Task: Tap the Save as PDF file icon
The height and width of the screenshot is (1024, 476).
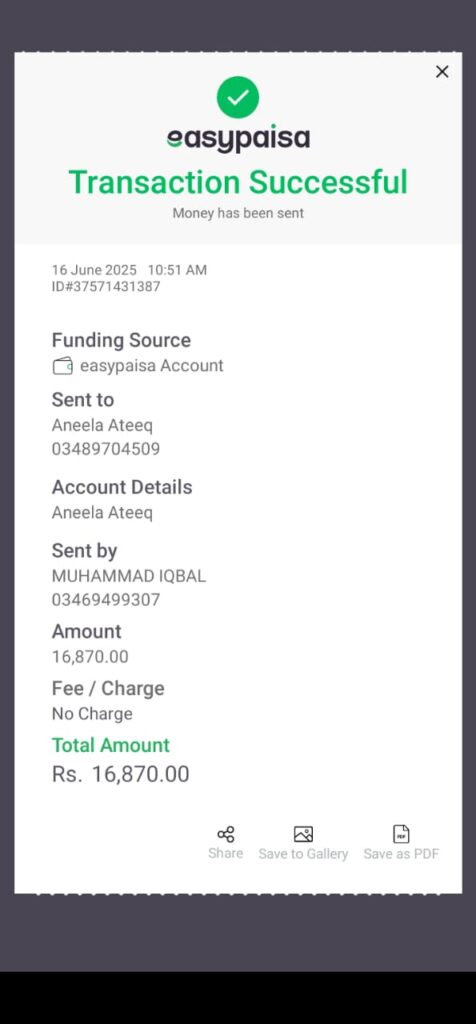Action: coord(401,834)
